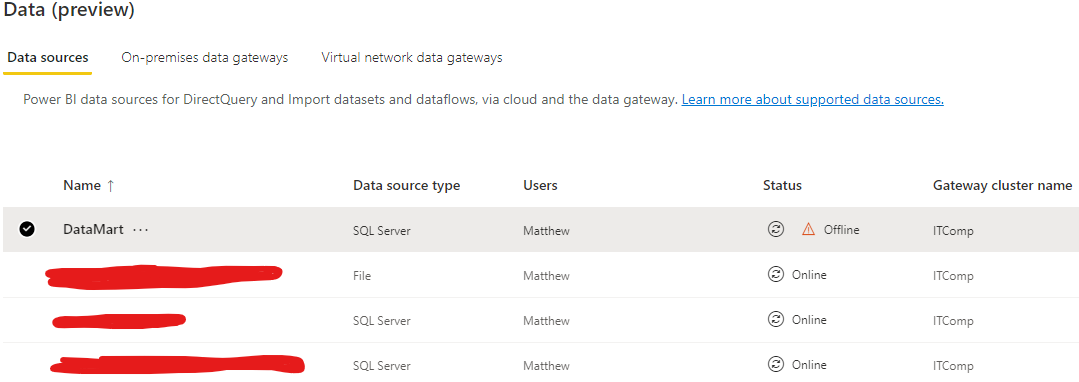The image size is (1079, 382).
Task: Click the Offline status text in DataMart row
Action: coord(842,230)
